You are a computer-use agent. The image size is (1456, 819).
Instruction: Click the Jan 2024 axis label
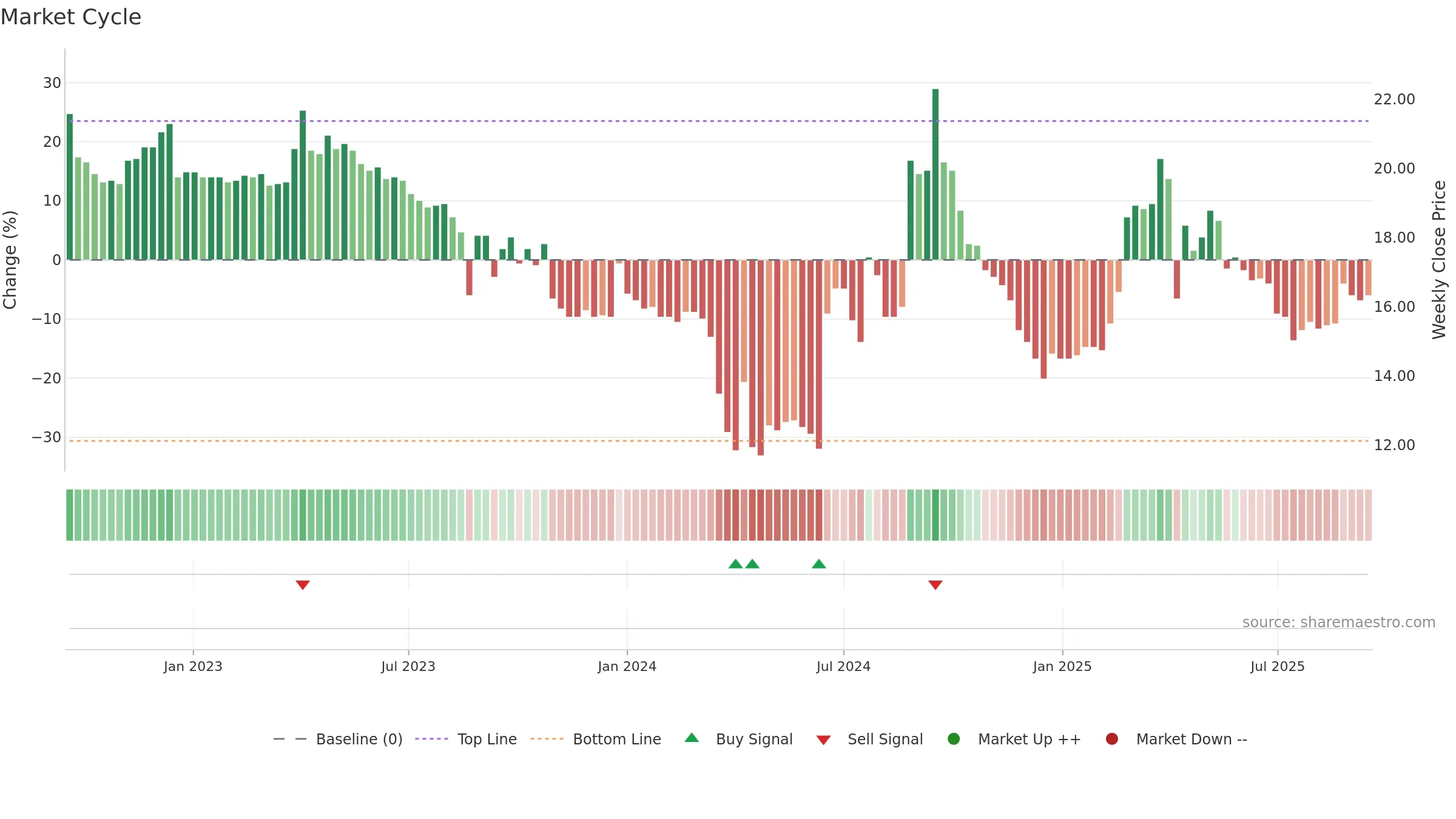point(627,667)
